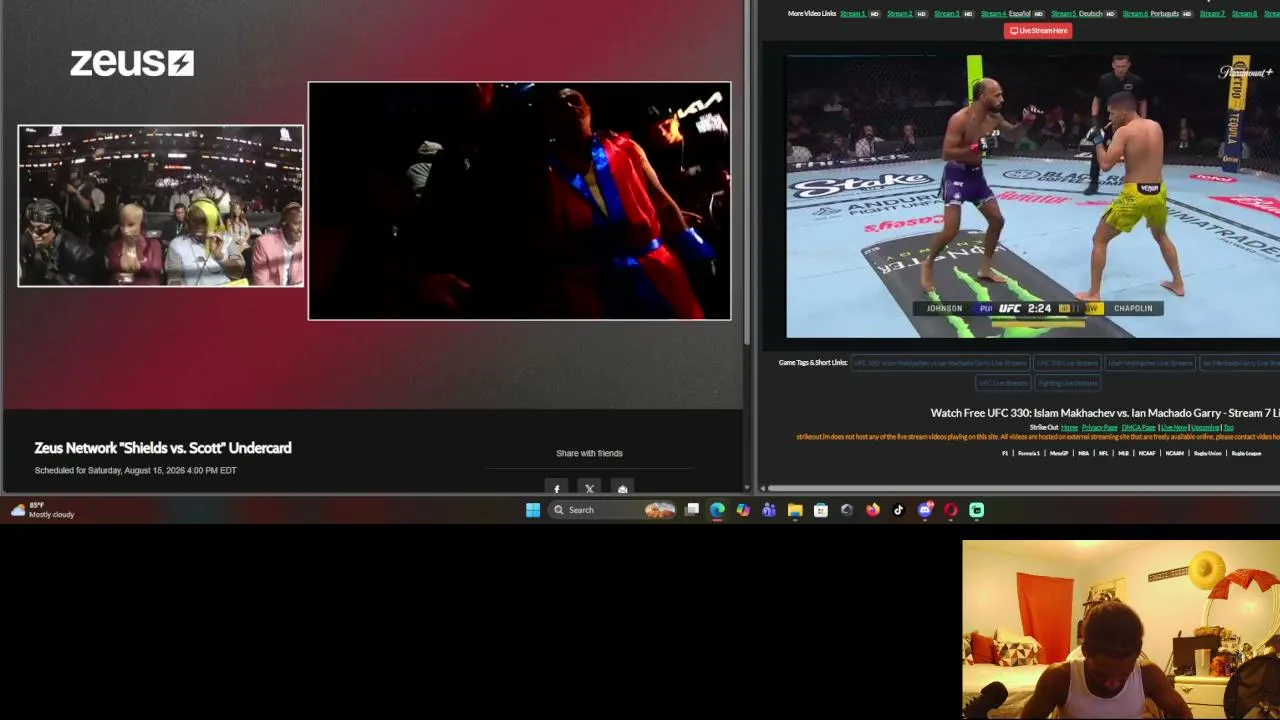1280x720 pixels.
Task: Click the Zeus commentators camera video
Action: click(160, 206)
